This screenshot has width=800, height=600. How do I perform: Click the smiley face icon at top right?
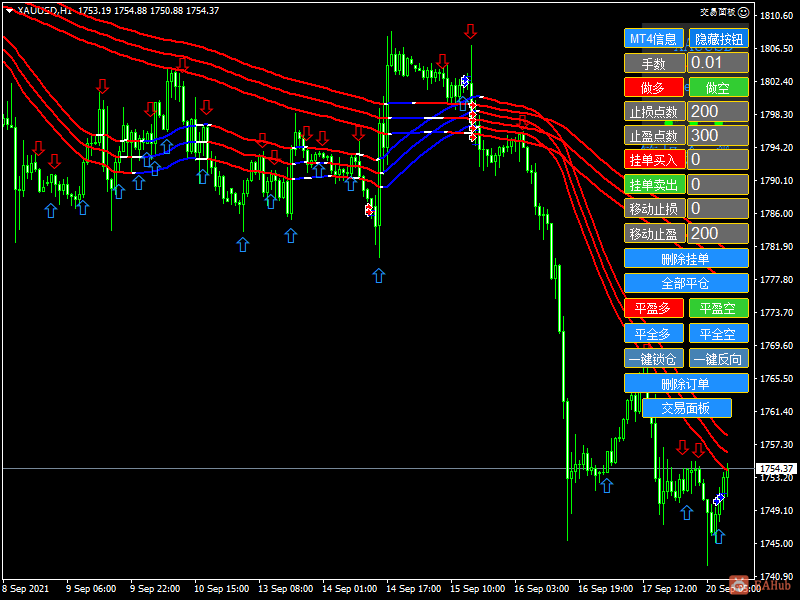tap(744, 12)
